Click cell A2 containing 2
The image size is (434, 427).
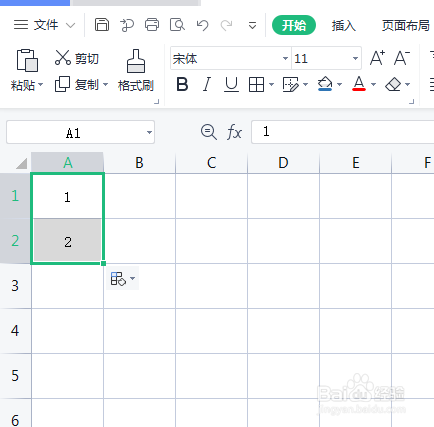67,241
